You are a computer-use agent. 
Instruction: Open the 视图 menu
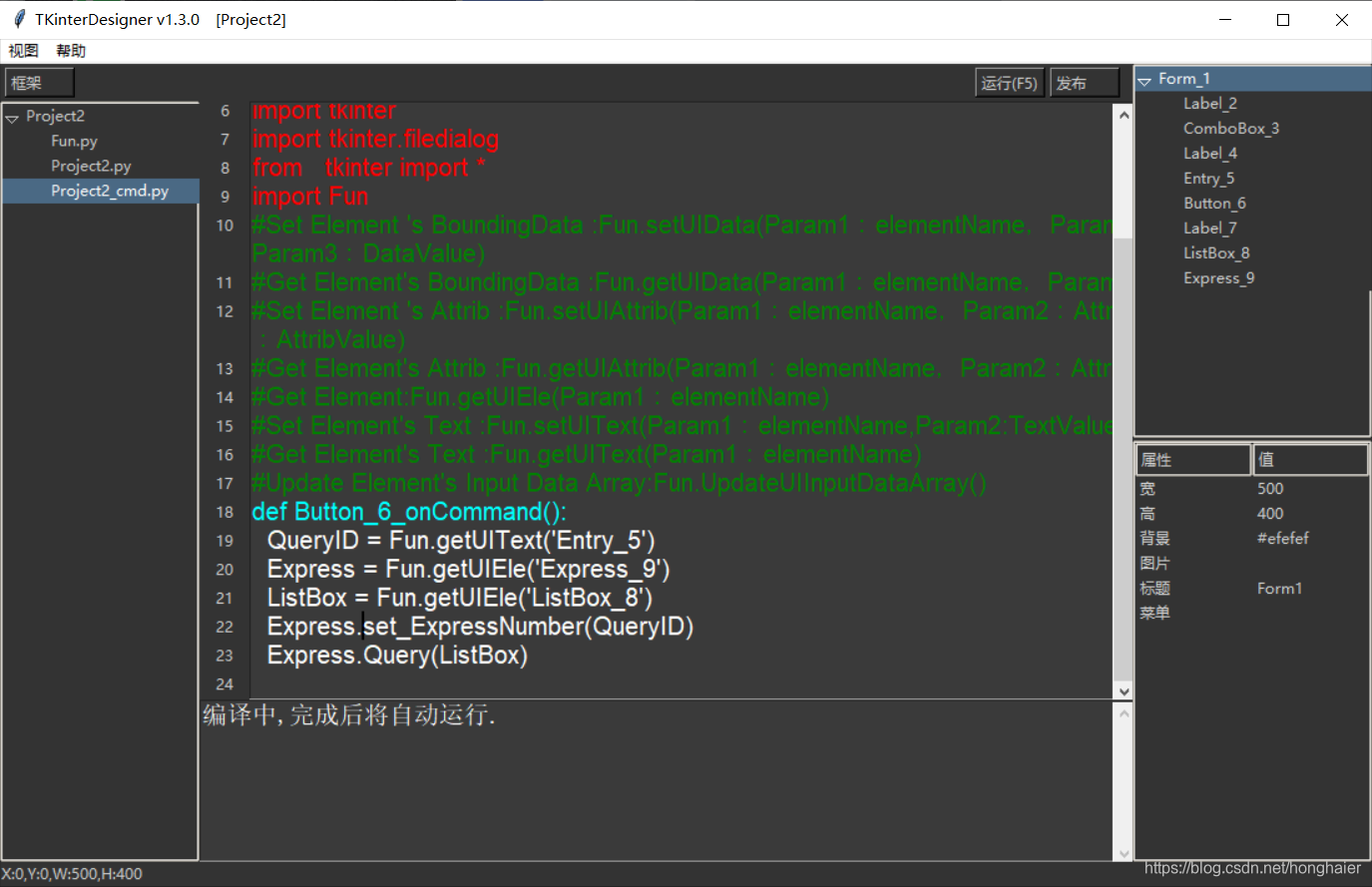pos(23,51)
